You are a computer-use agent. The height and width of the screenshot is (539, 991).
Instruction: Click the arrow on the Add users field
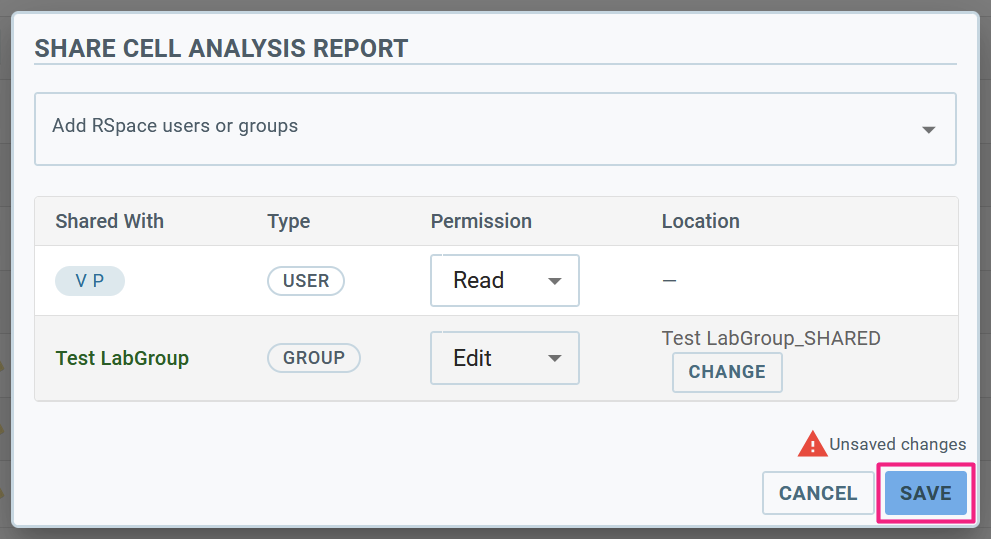pos(928,130)
